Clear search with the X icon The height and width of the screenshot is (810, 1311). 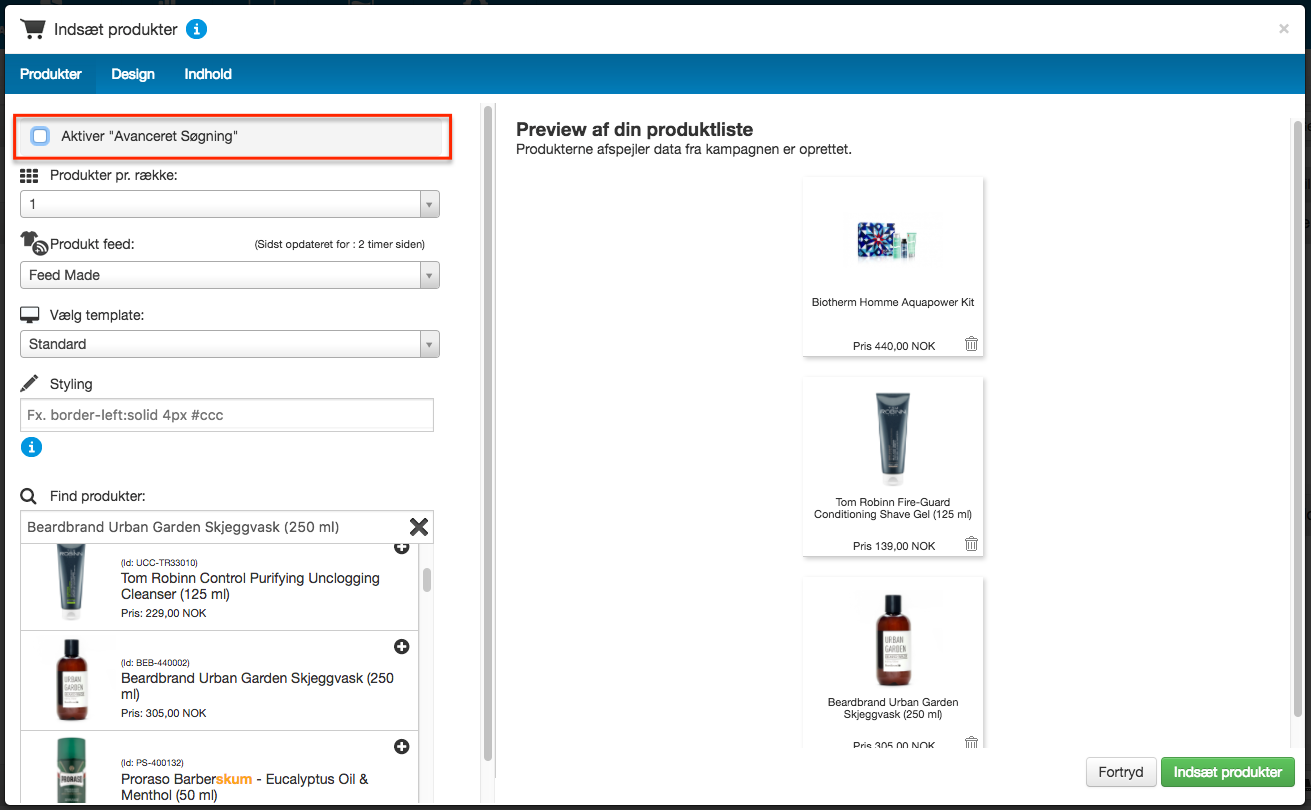(419, 527)
